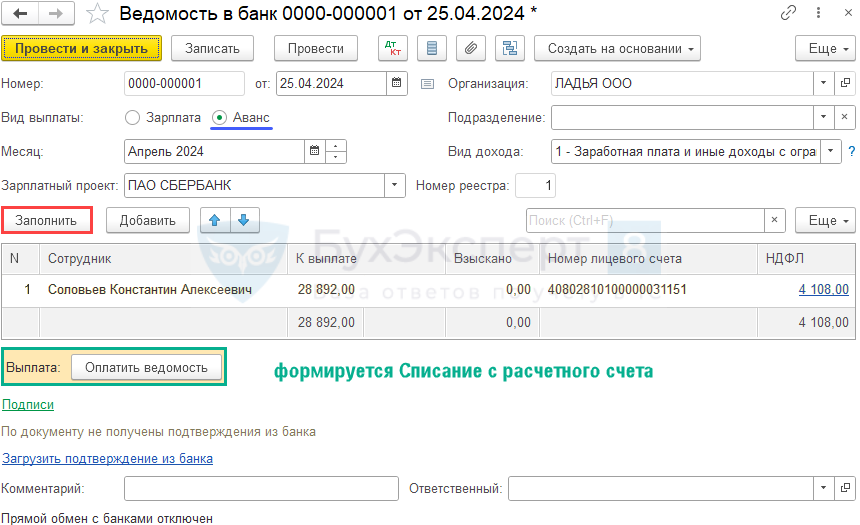Open Ответственный in separate form

845,488
